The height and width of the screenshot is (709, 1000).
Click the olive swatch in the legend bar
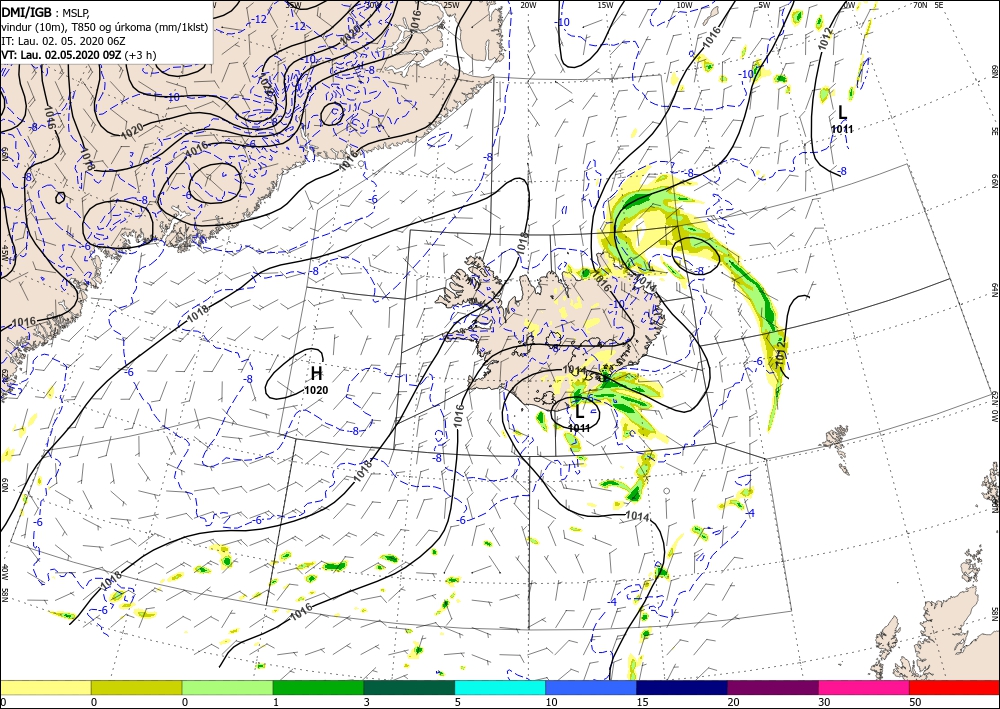pyautogui.click(x=136, y=687)
